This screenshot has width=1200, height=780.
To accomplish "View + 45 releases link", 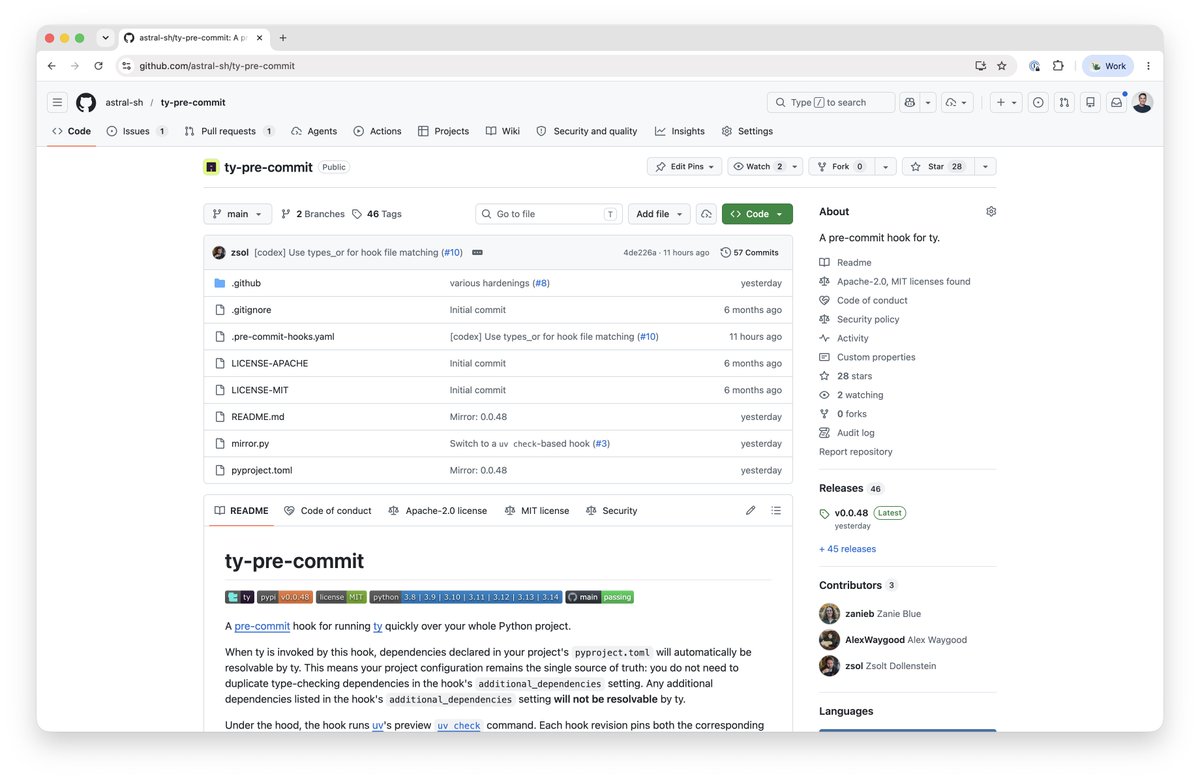I will point(847,549).
